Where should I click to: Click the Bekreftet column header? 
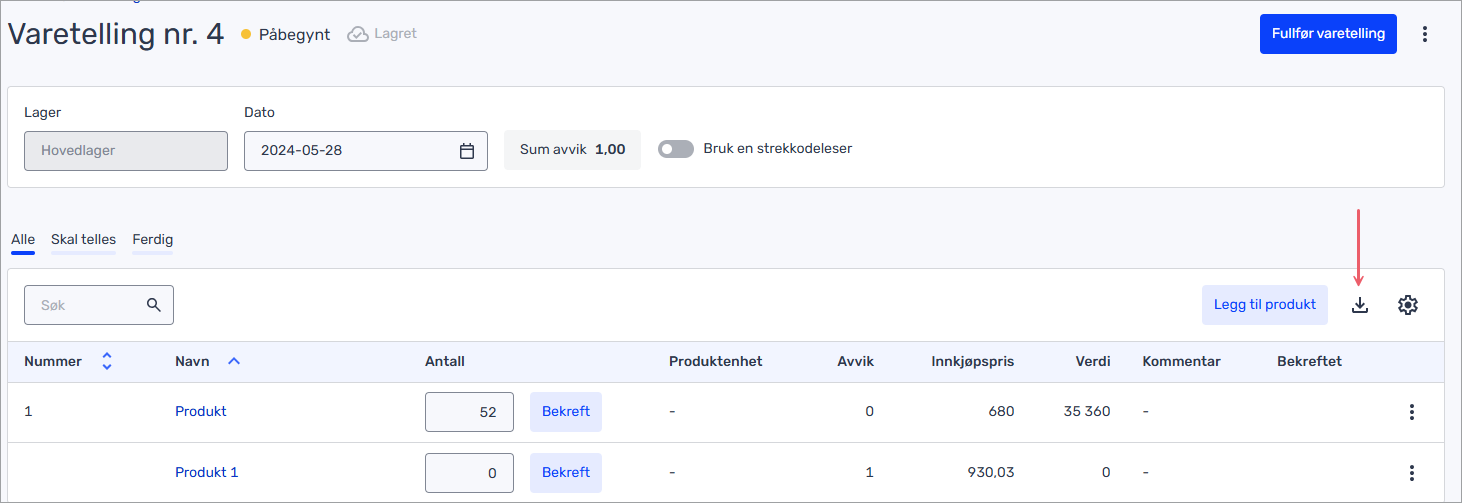pos(1309,362)
